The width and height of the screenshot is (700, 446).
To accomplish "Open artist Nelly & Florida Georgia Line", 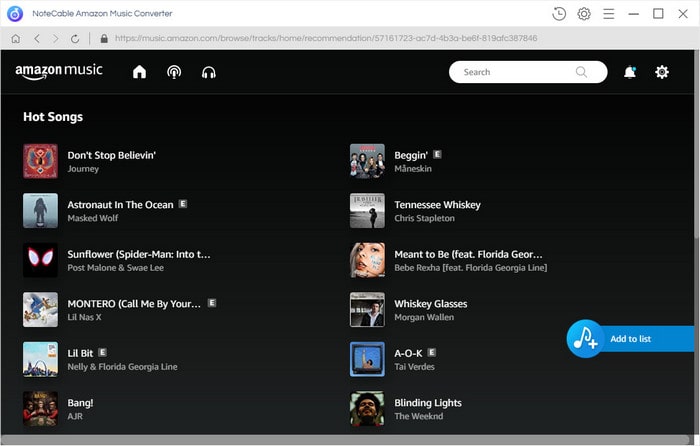I will [x=122, y=367].
